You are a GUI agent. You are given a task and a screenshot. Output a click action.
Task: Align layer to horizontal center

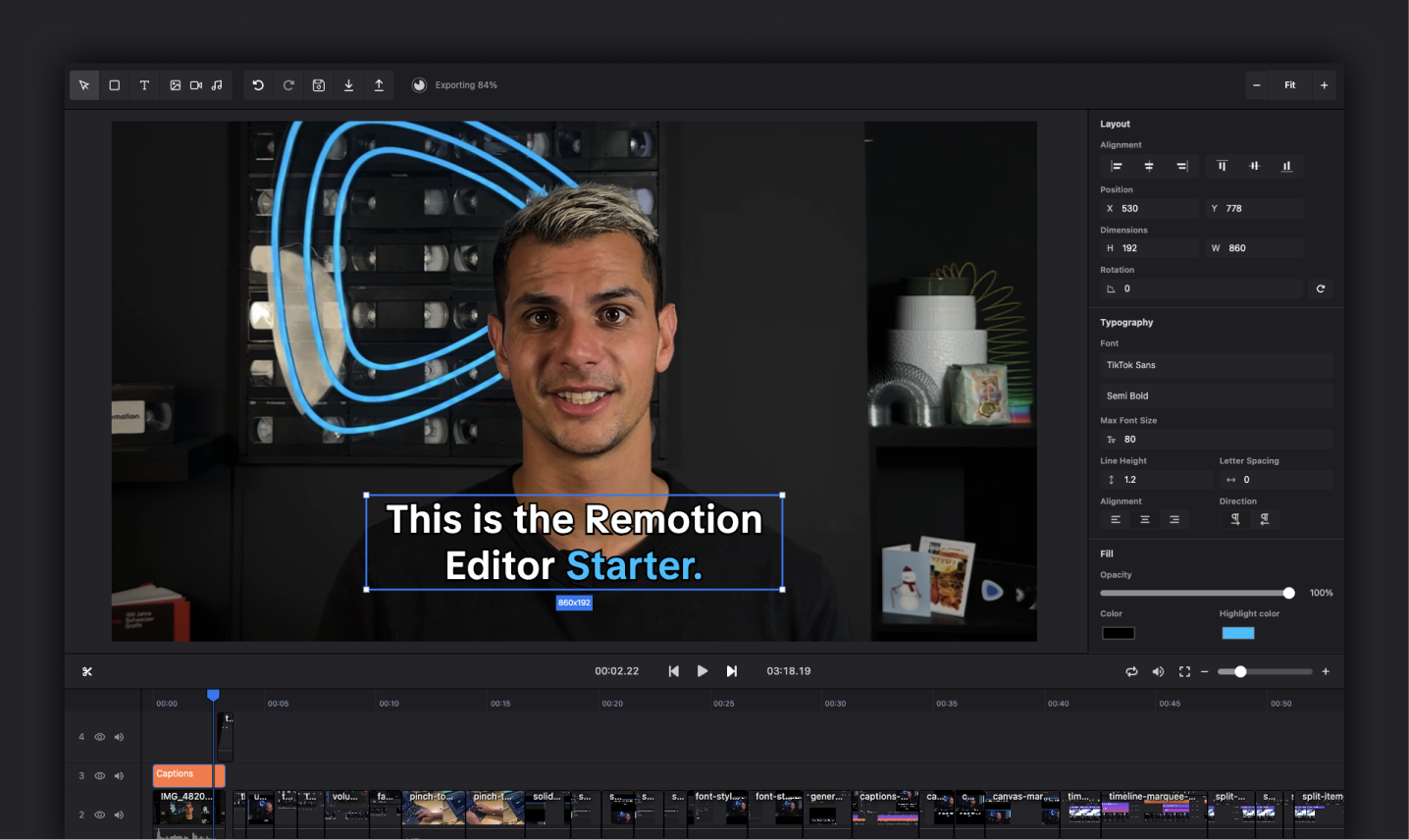click(x=1149, y=166)
